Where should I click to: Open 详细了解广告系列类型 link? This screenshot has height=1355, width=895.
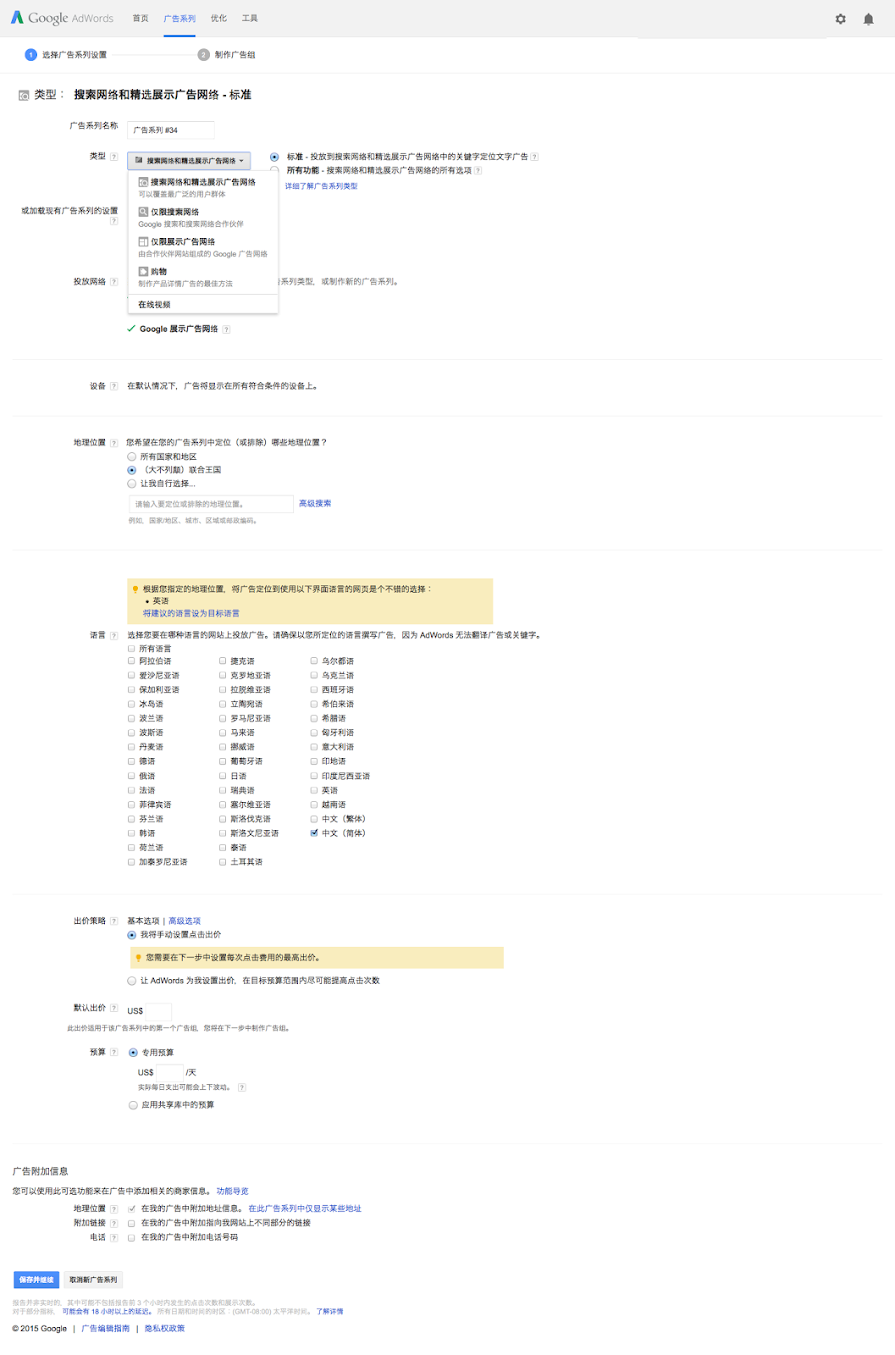pyautogui.click(x=321, y=186)
